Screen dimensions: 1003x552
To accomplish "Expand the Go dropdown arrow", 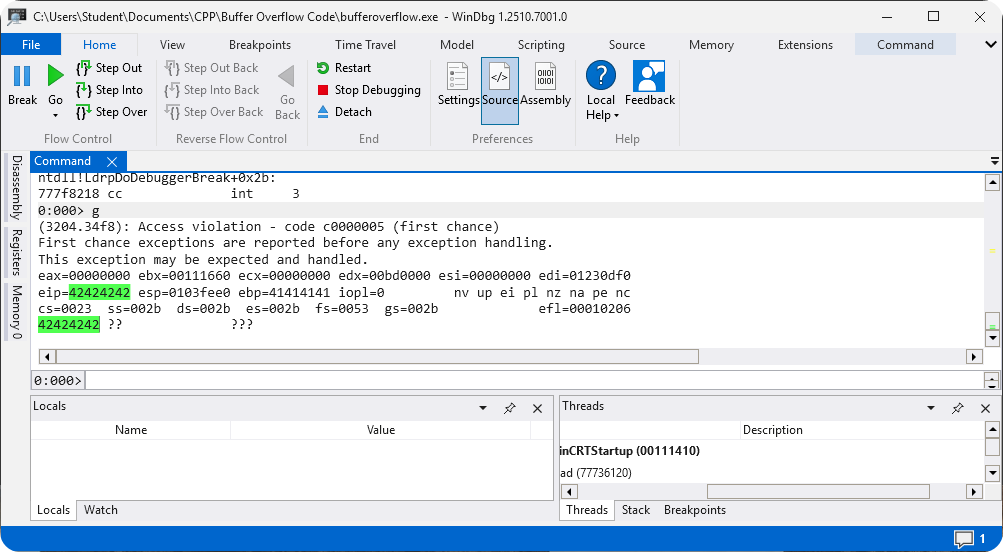I will 55,116.
